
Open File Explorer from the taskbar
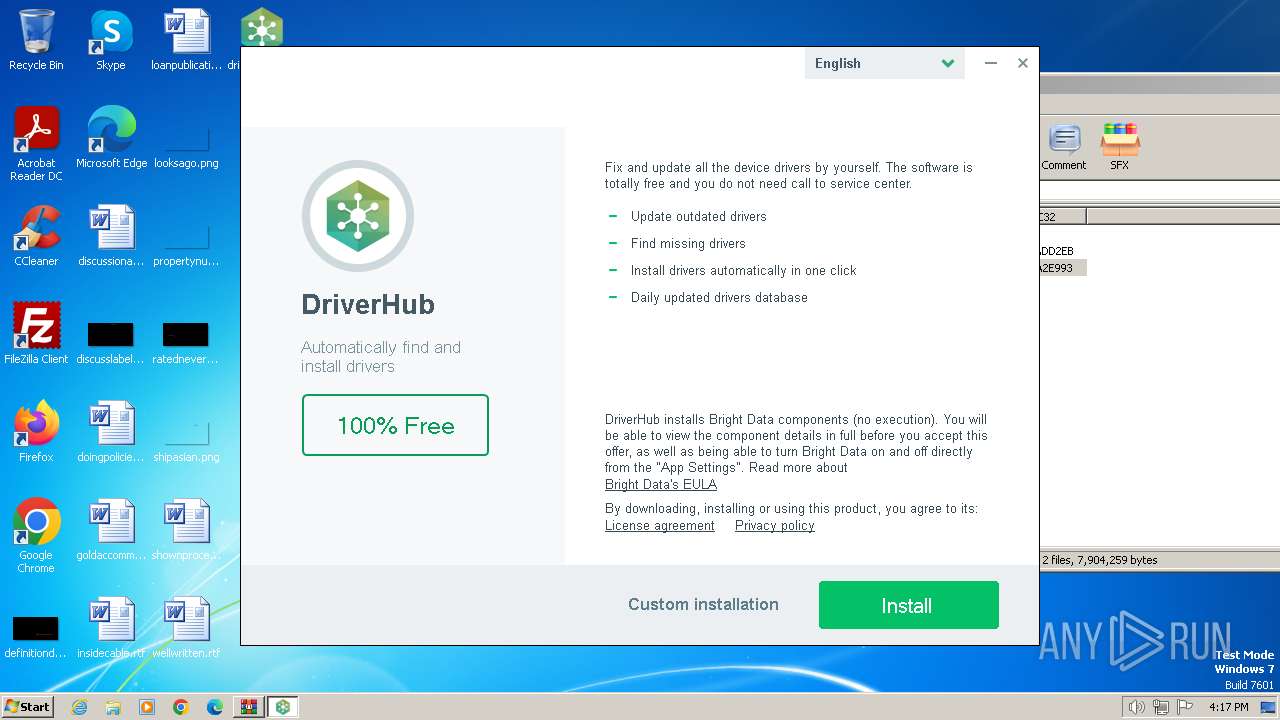click(x=113, y=707)
